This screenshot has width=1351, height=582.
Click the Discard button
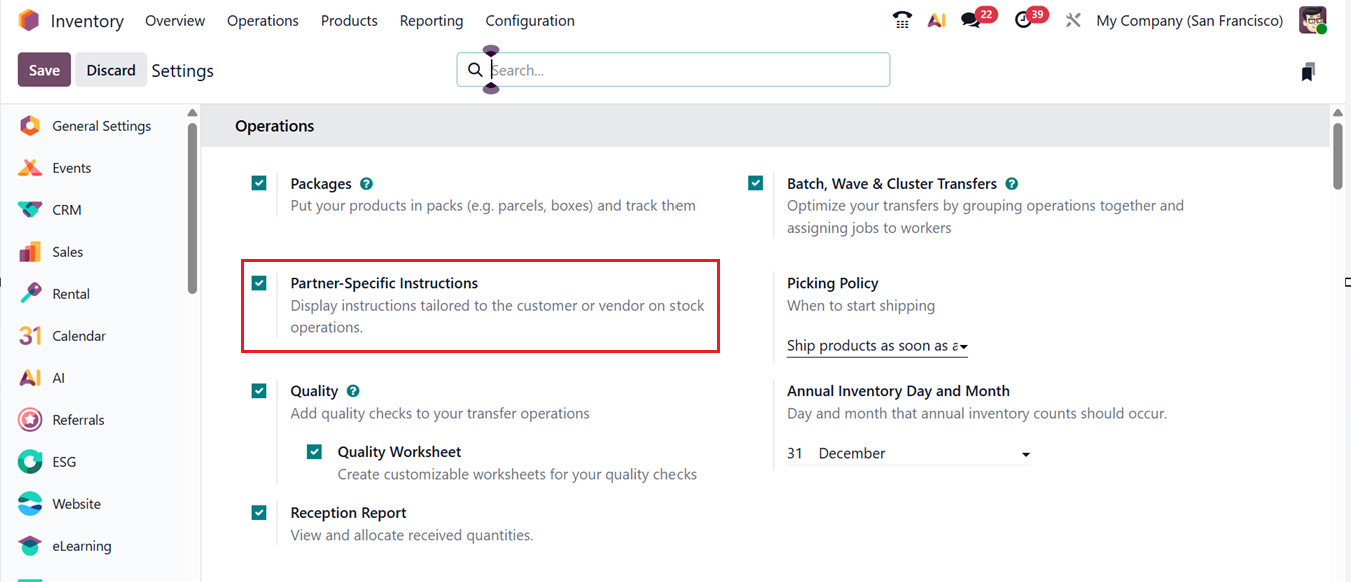pyautogui.click(x=111, y=70)
